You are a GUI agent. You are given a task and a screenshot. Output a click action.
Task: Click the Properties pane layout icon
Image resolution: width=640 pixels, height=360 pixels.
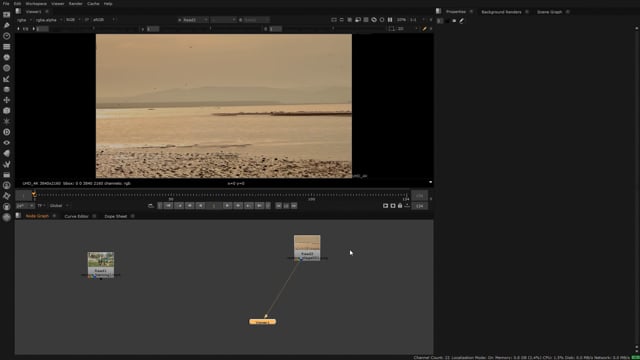coord(438,11)
